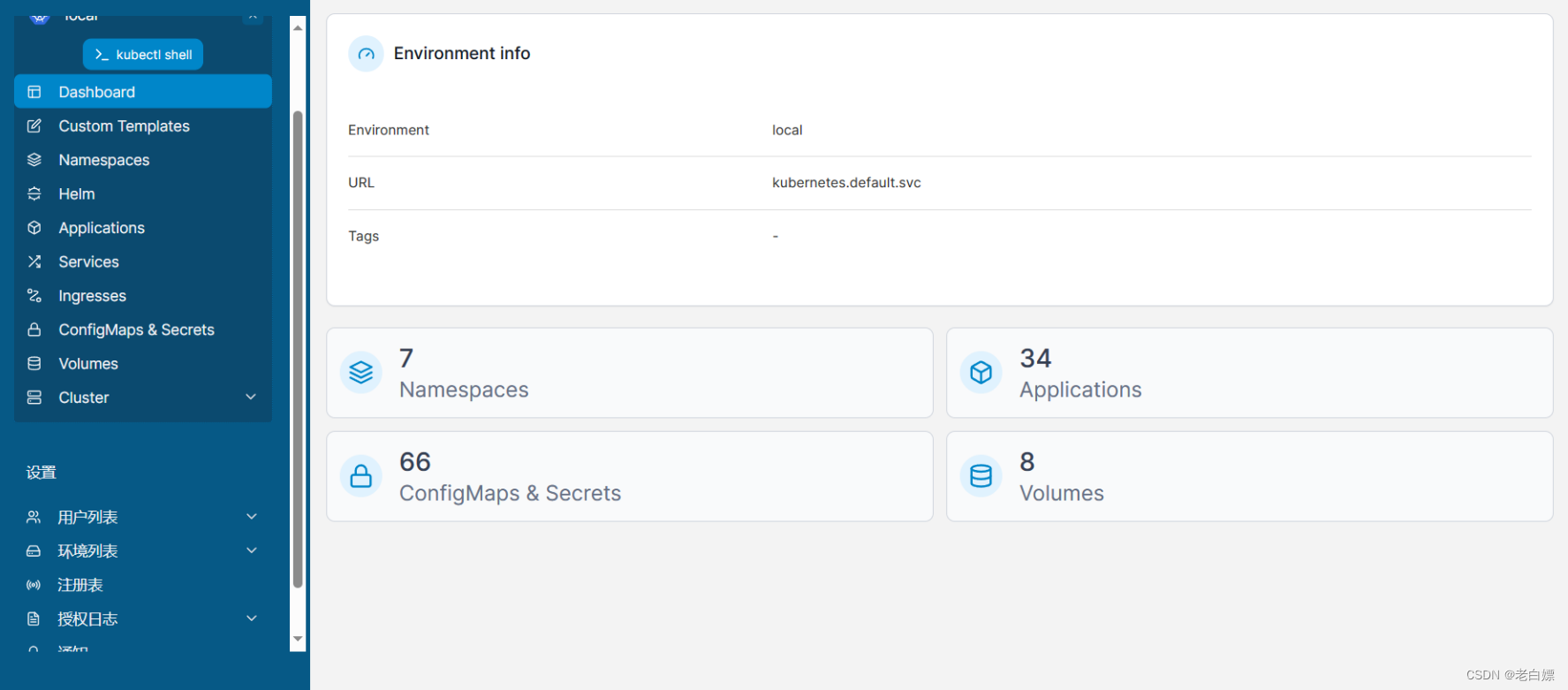Open Services menu item

[143, 262]
